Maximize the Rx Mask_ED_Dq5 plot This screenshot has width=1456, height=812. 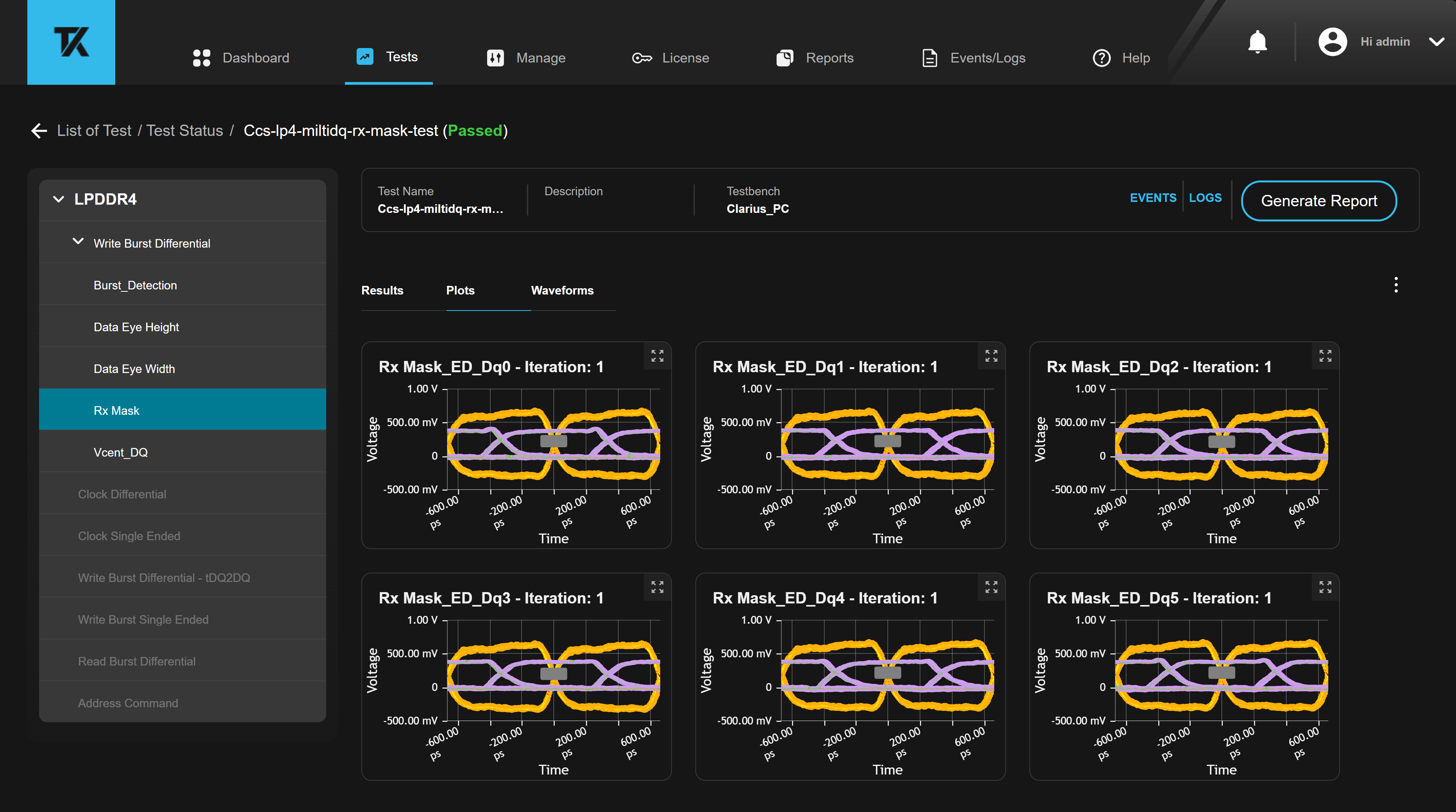point(1325,587)
